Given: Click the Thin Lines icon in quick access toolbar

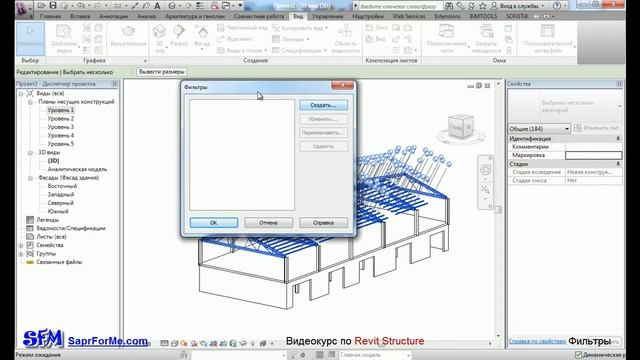Looking at the screenshot, I should coord(200,6).
